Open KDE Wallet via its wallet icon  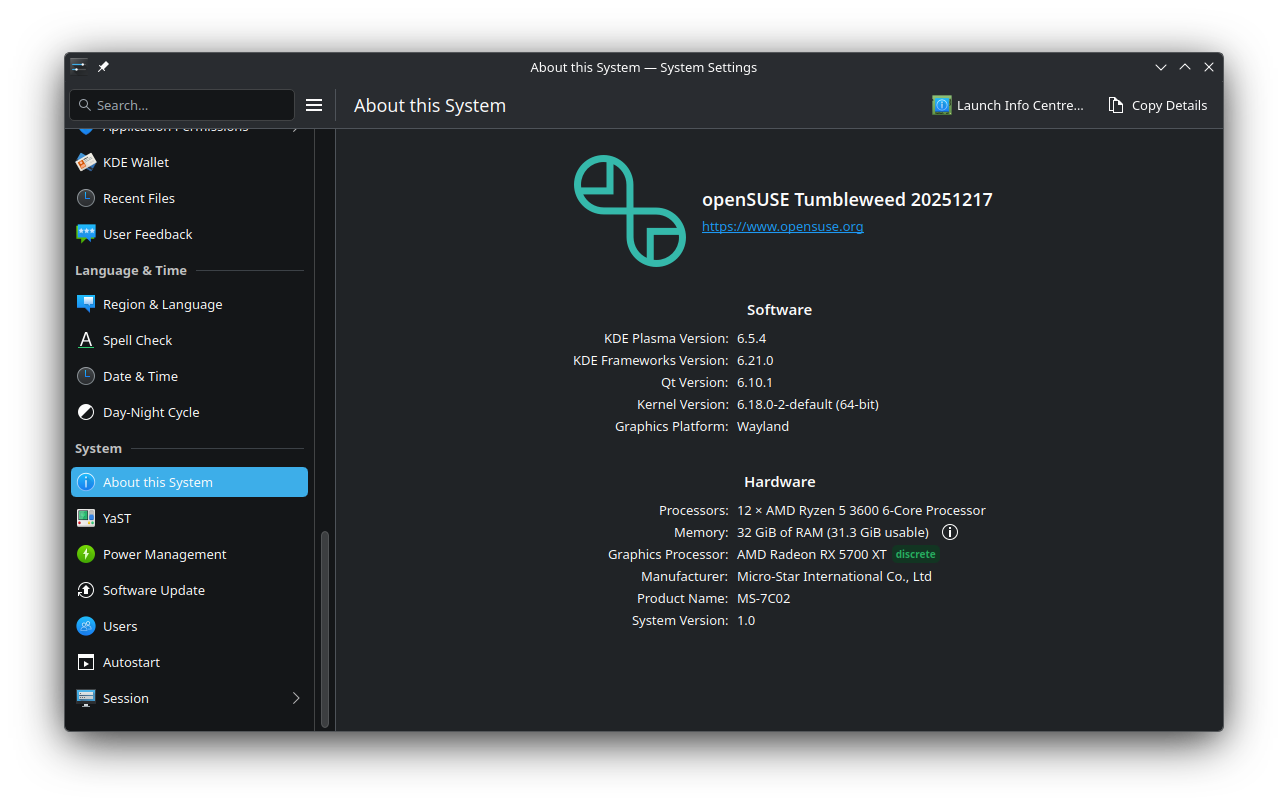[x=86, y=162]
